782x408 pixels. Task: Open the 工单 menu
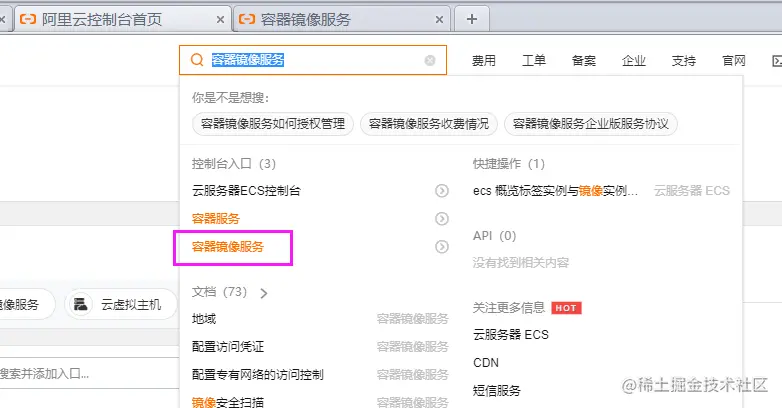pyautogui.click(x=534, y=60)
